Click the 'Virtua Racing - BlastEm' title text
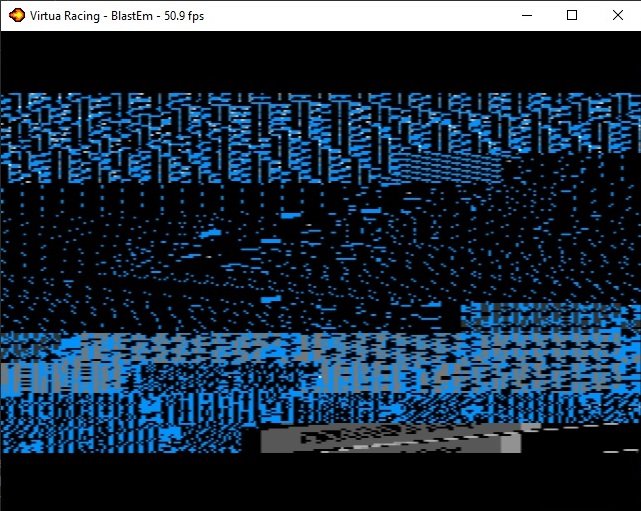The height and width of the screenshot is (511, 641). 92,16
